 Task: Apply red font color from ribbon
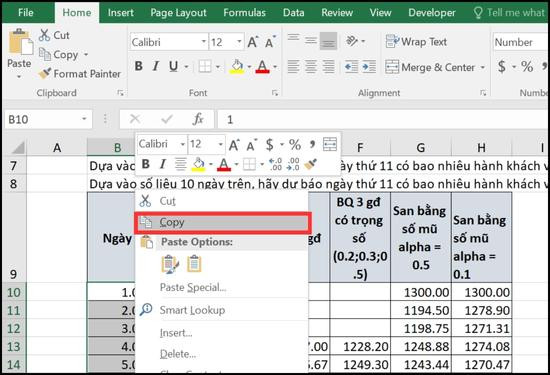point(262,66)
